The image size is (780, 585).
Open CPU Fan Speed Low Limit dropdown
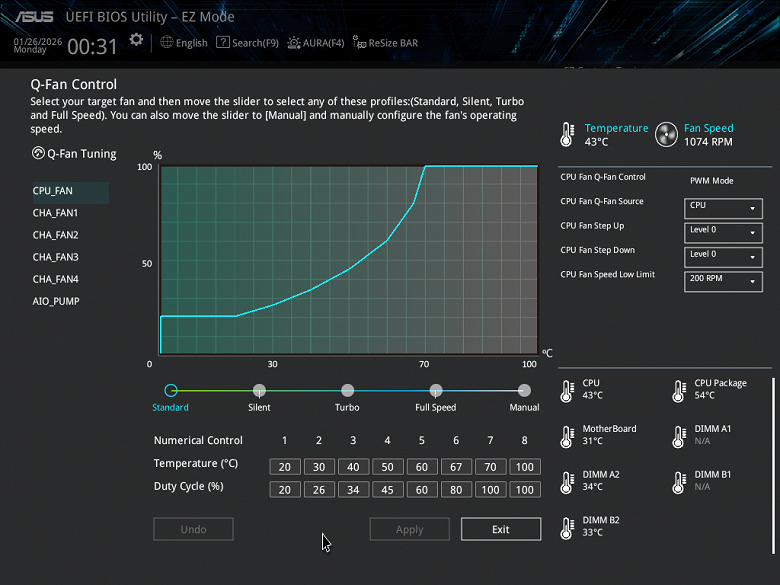(x=723, y=281)
